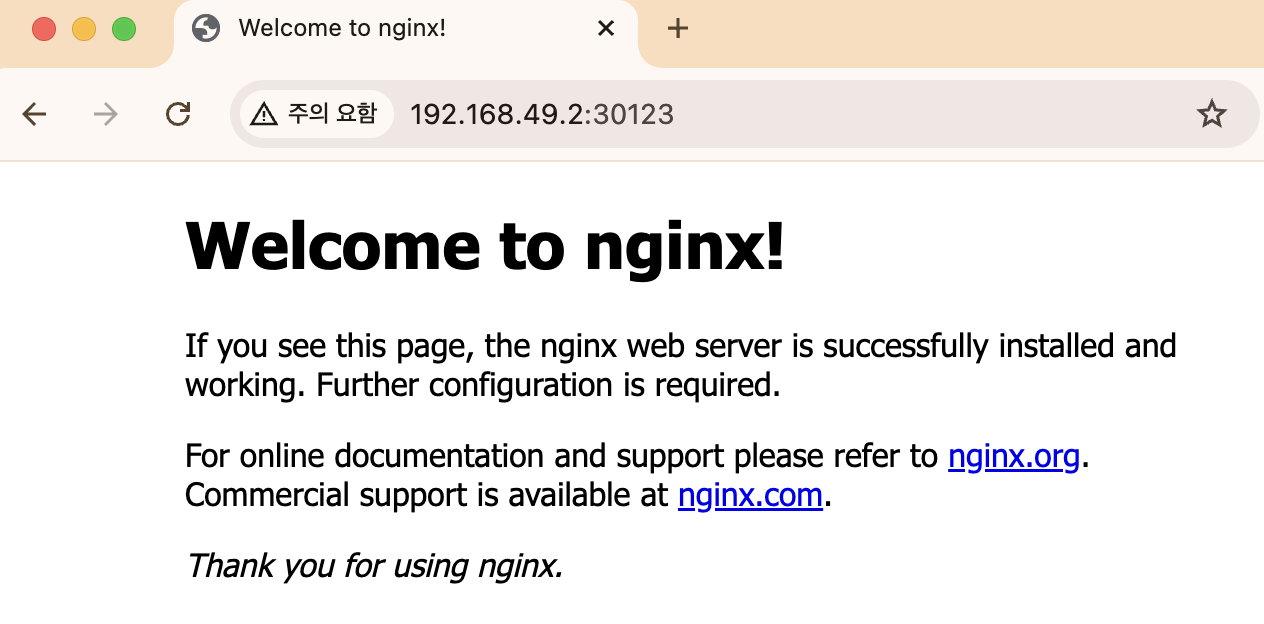Screen dimensions: 1264x624
Task: Click the globe favicon on the tab
Action: click(x=206, y=28)
